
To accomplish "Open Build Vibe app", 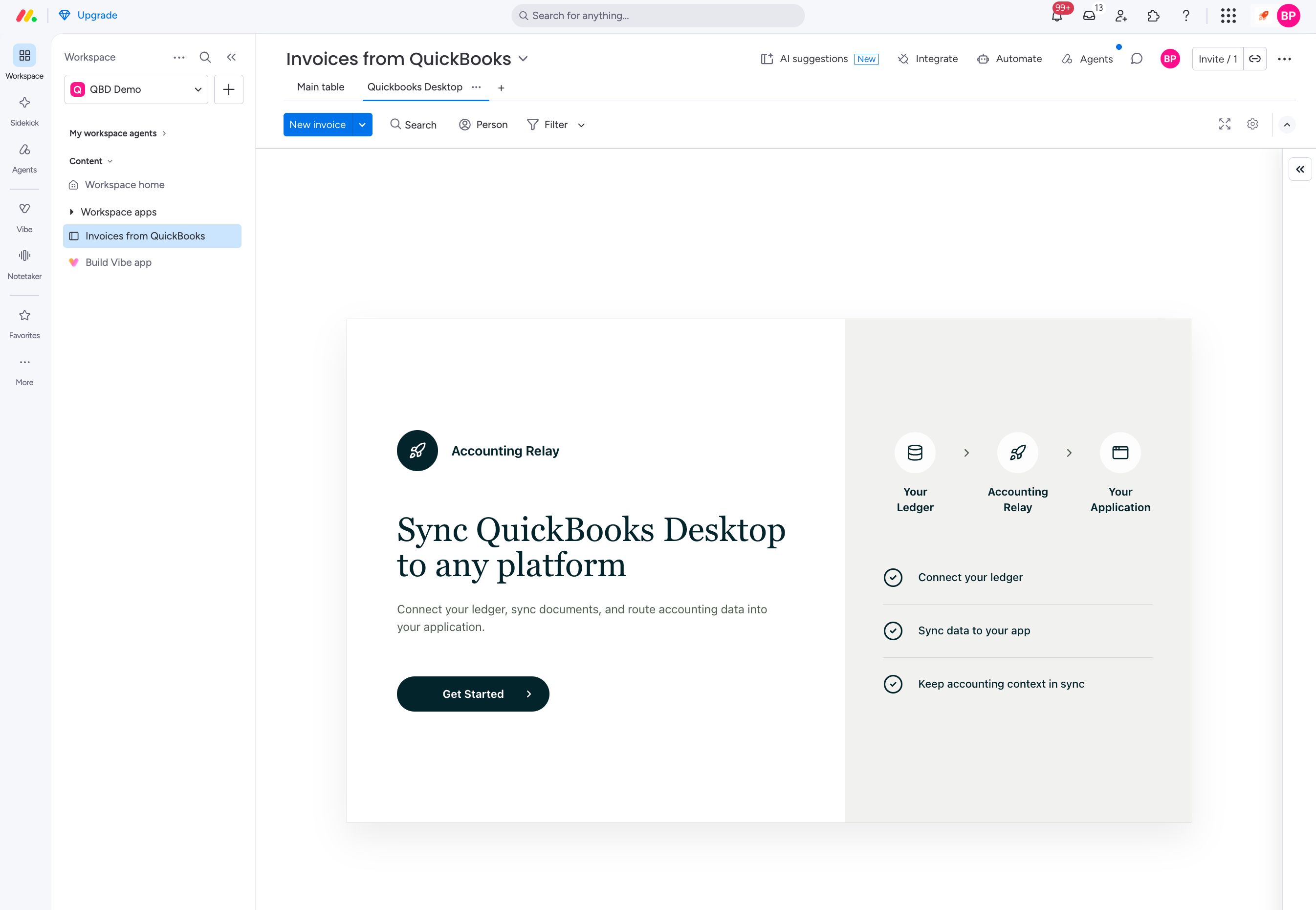I will (152, 262).
